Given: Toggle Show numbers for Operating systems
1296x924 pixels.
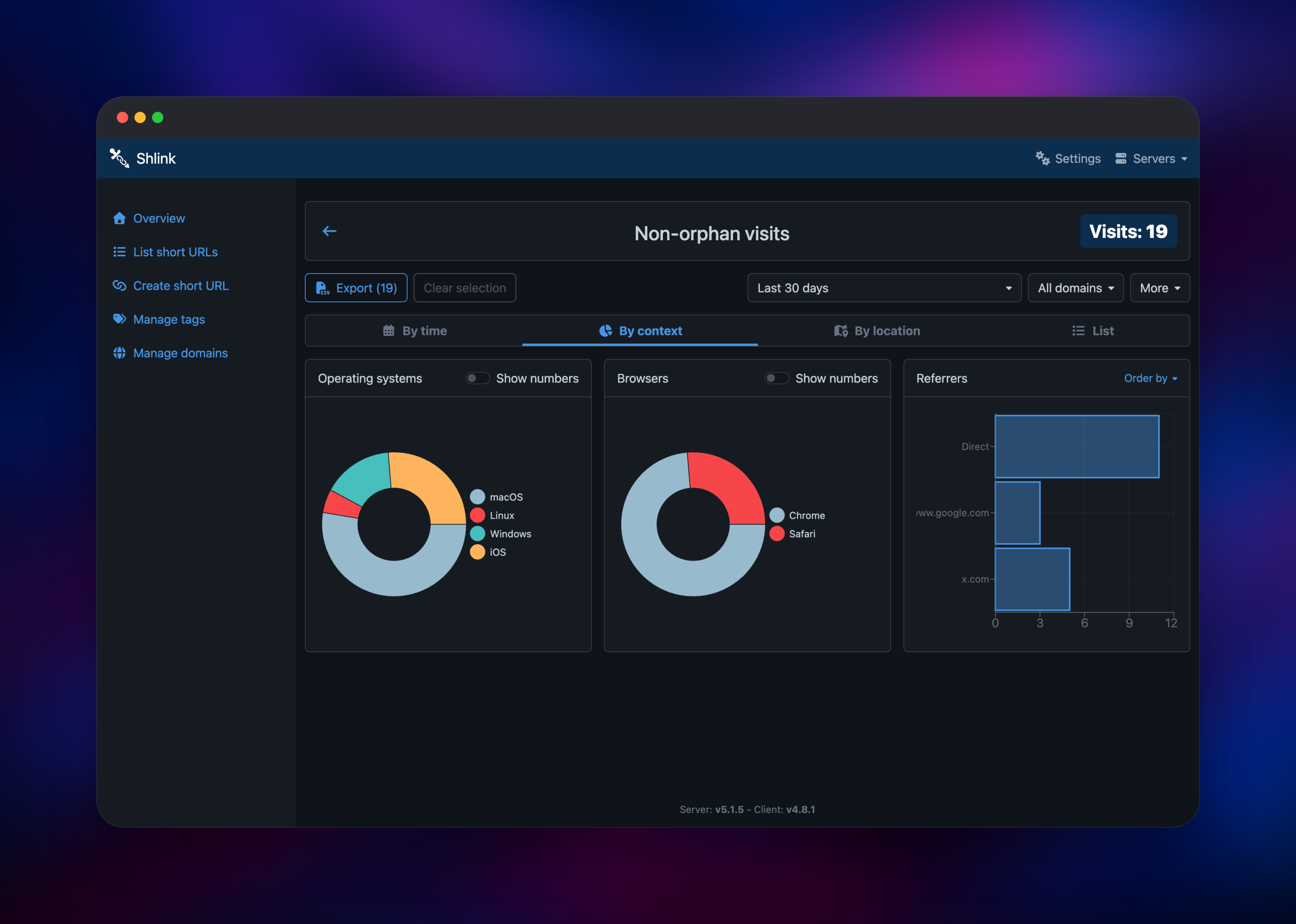Looking at the screenshot, I should tap(478, 378).
